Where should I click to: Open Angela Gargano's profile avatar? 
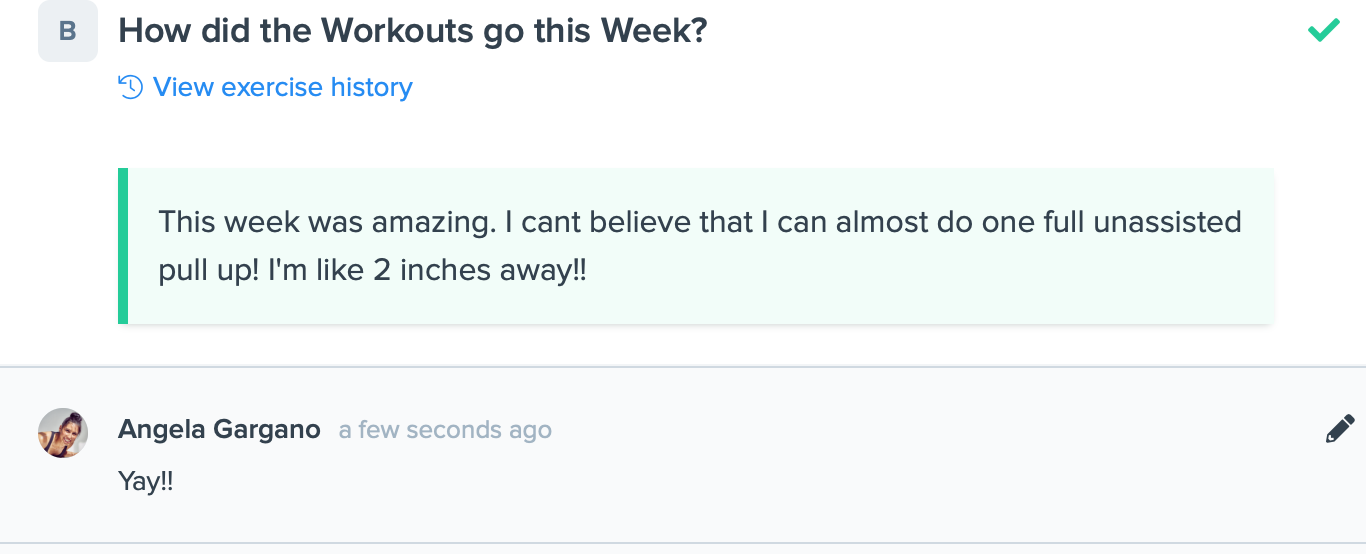(x=63, y=433)
